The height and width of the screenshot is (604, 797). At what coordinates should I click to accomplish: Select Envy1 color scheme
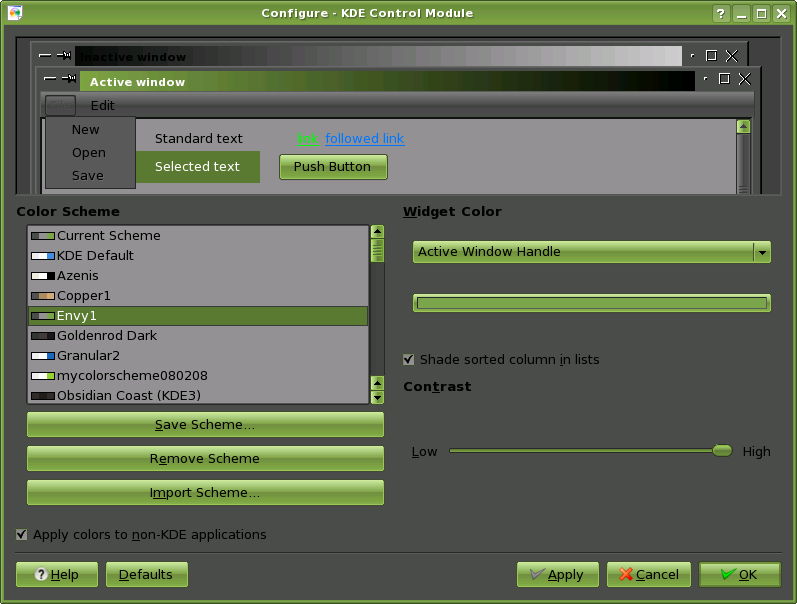pos(198,316)
